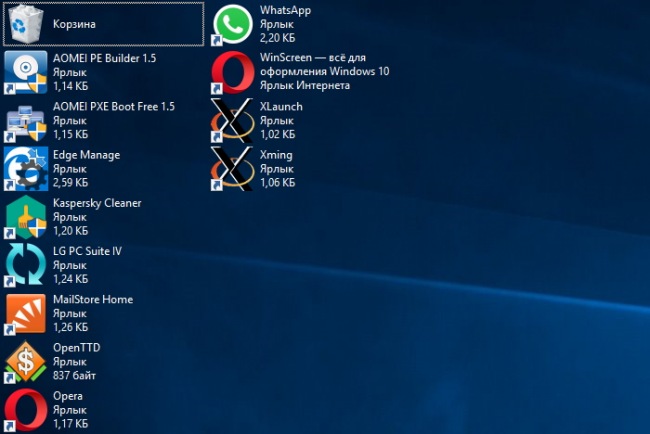Click the Edge Manage shortcut icon
Image resolution: width=650 pixels, height=434 pixels.
coord(26,169)
